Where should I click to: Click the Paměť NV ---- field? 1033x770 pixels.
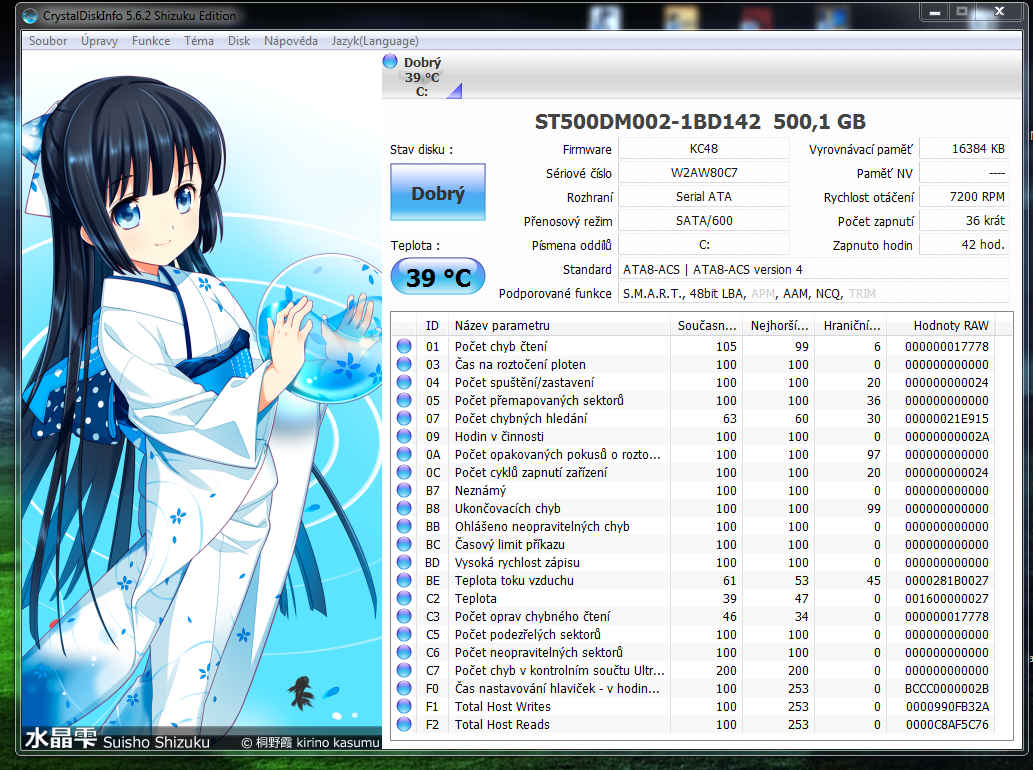[964, 173]
